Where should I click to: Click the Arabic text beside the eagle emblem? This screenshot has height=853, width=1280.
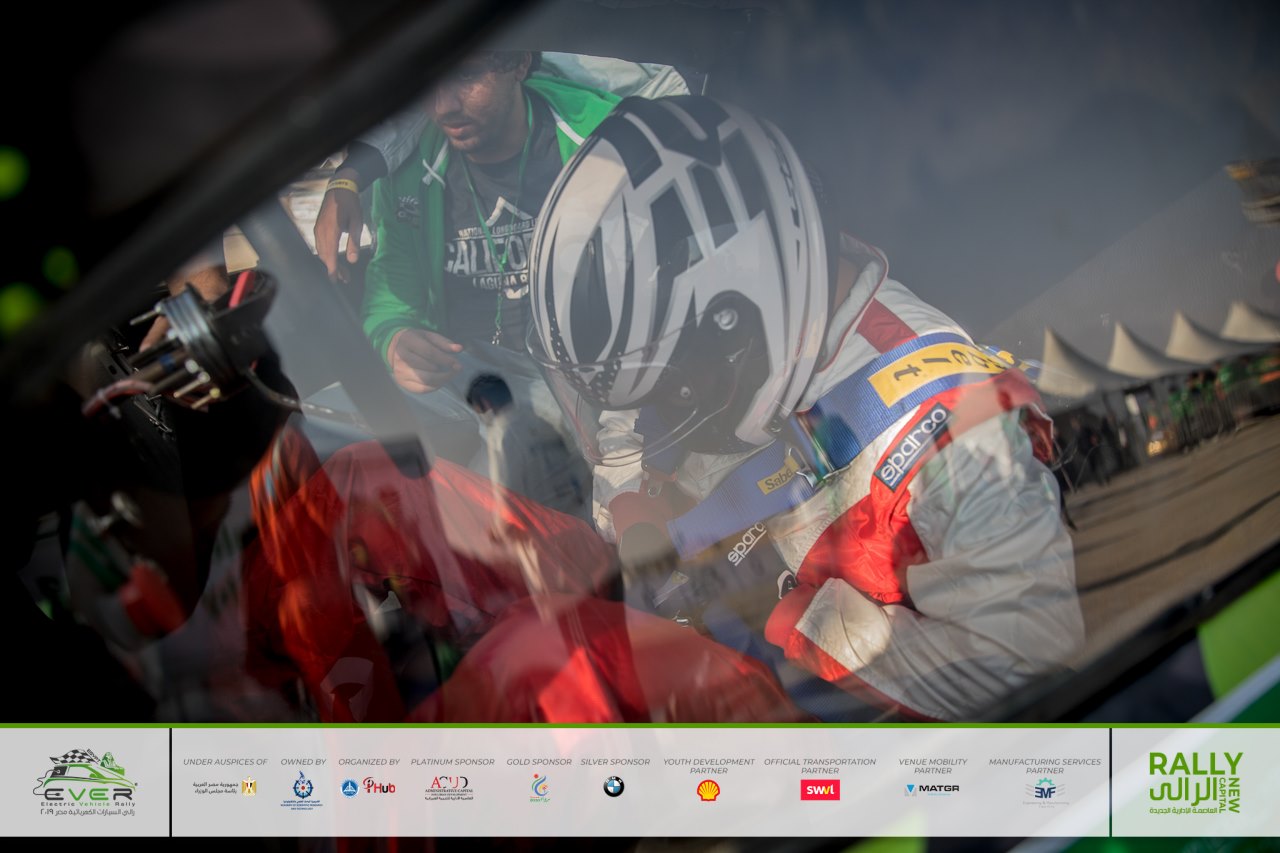click(215, 787)
